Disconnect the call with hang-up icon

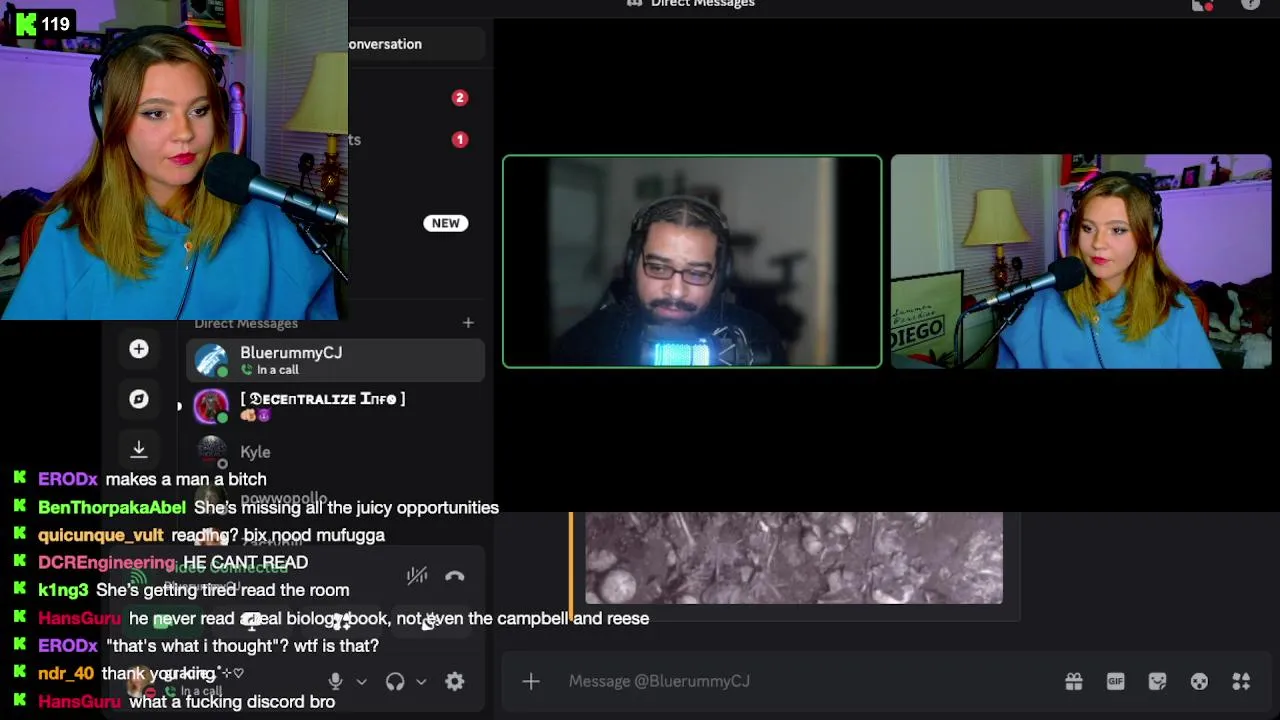pos(455,576)
